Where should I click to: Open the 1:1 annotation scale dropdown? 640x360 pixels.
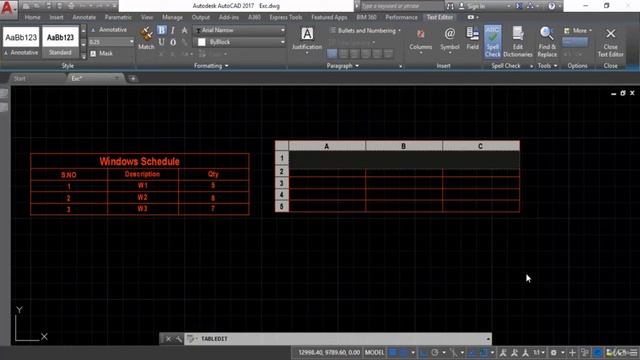coord(539,353)
